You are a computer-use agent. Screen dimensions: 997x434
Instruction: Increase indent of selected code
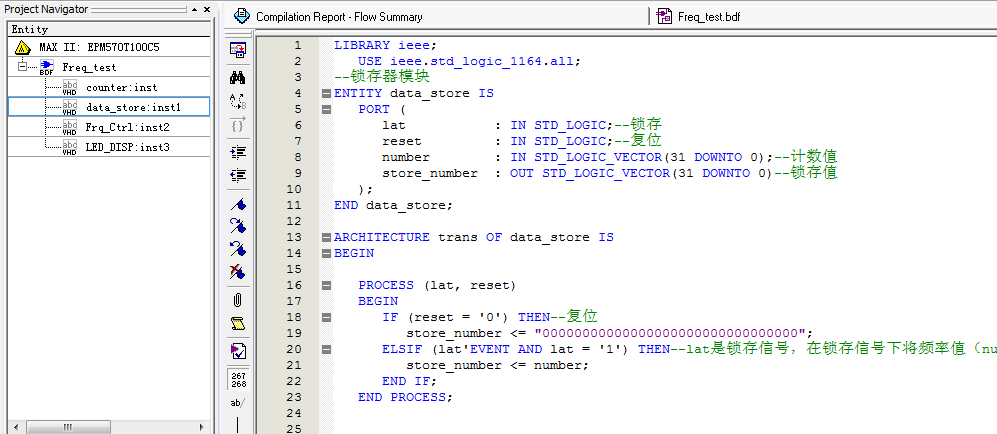click(x=238, y=153)
